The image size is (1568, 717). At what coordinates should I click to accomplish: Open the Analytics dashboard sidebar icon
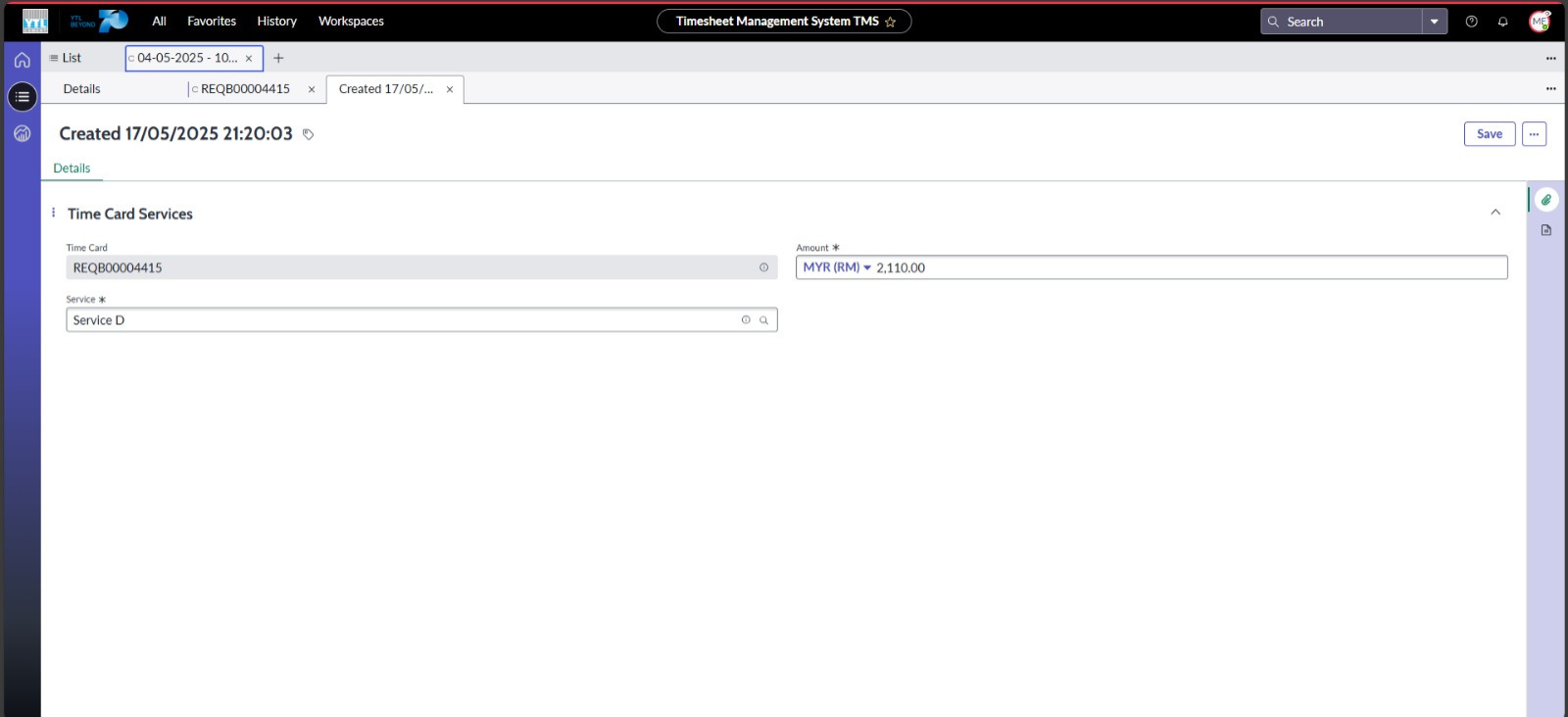click(22, 133)
